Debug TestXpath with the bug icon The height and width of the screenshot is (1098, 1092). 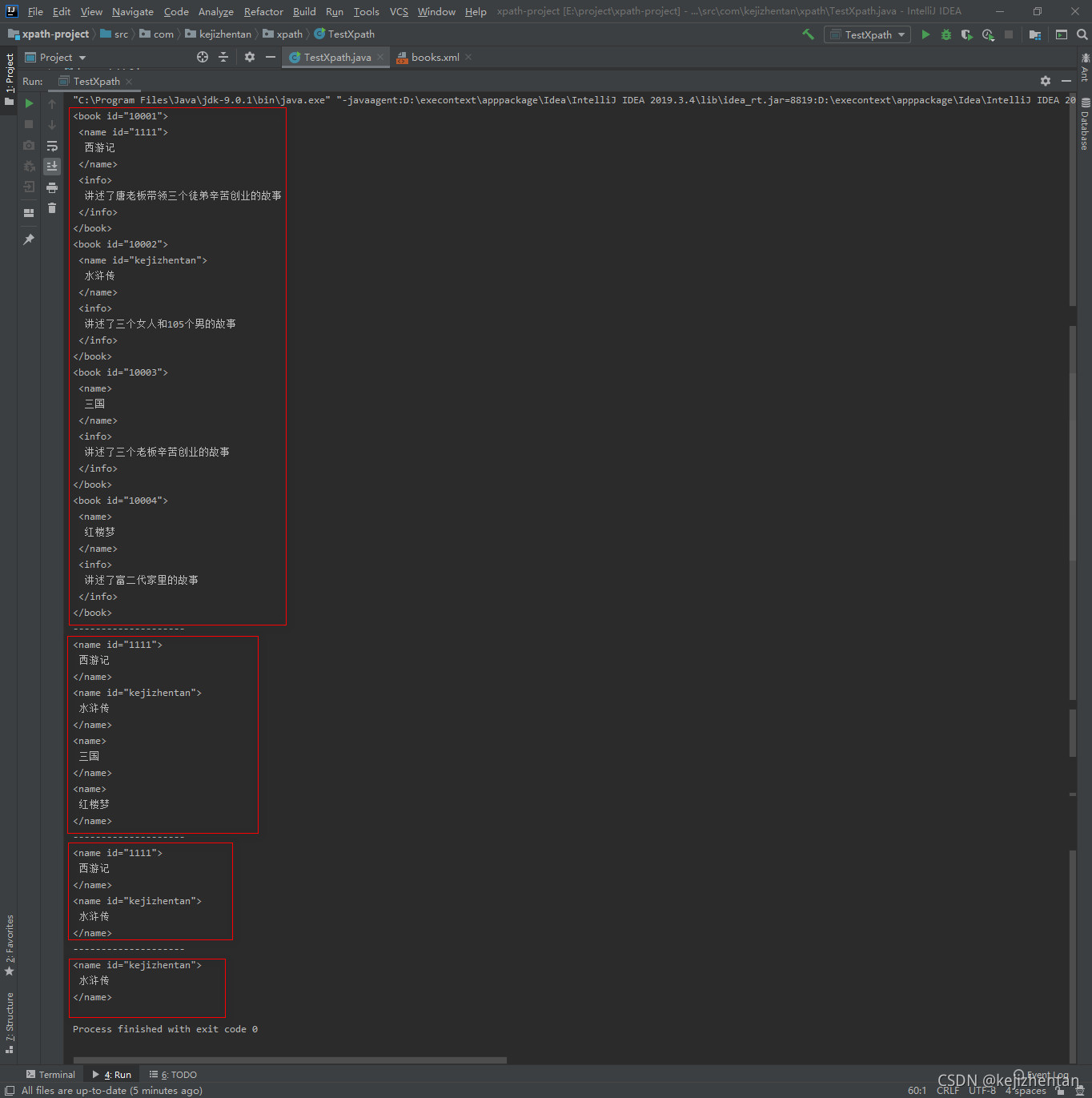click(946, 34)
